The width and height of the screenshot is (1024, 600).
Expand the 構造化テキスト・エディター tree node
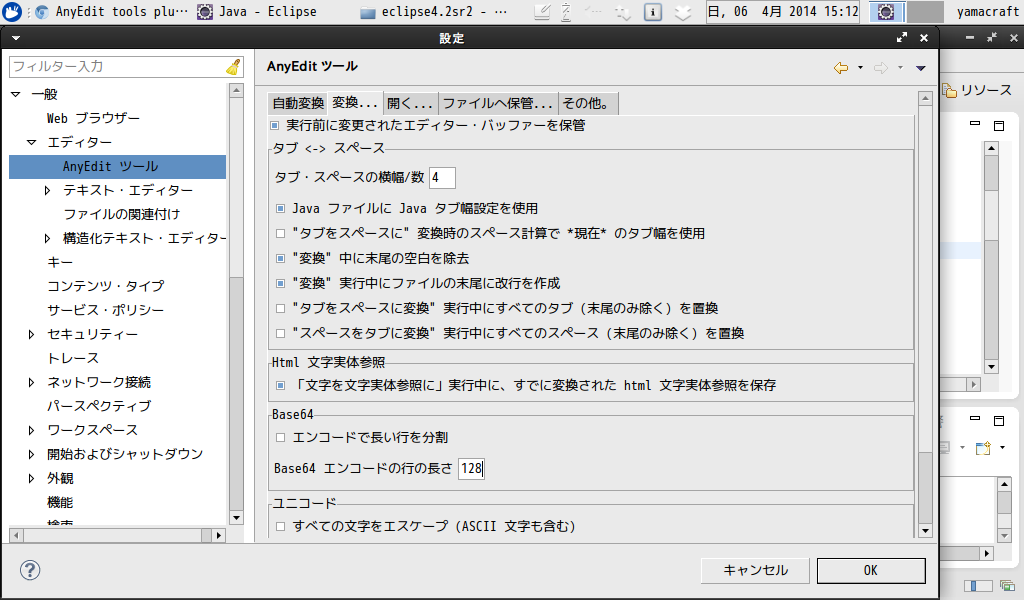point(47,238)
